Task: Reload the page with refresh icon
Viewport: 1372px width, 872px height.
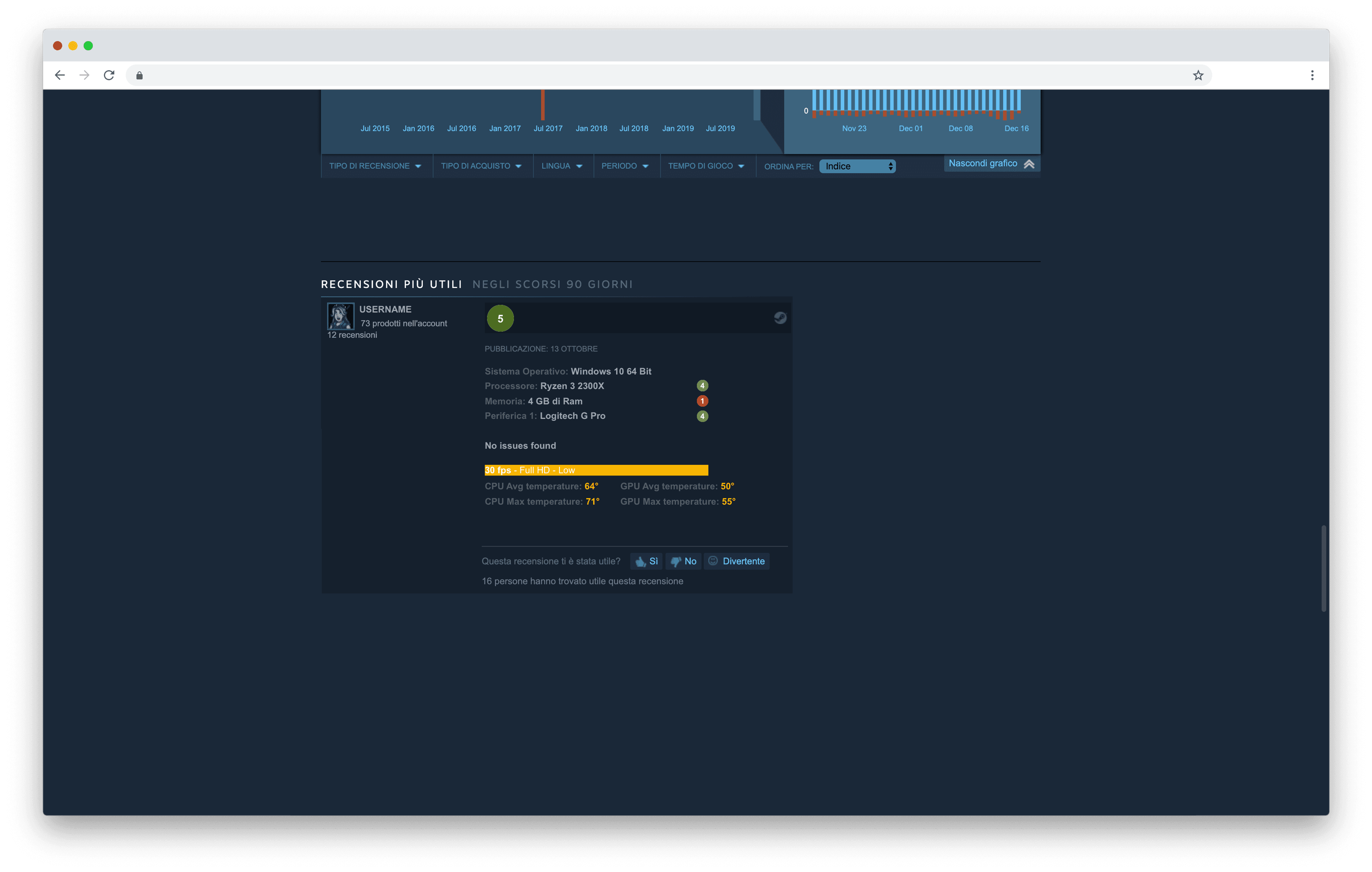Action: tap(109, 75)
